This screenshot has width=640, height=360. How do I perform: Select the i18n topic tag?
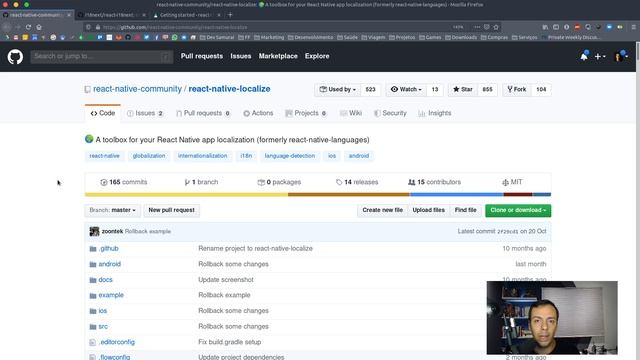click(x=246, y=156)
